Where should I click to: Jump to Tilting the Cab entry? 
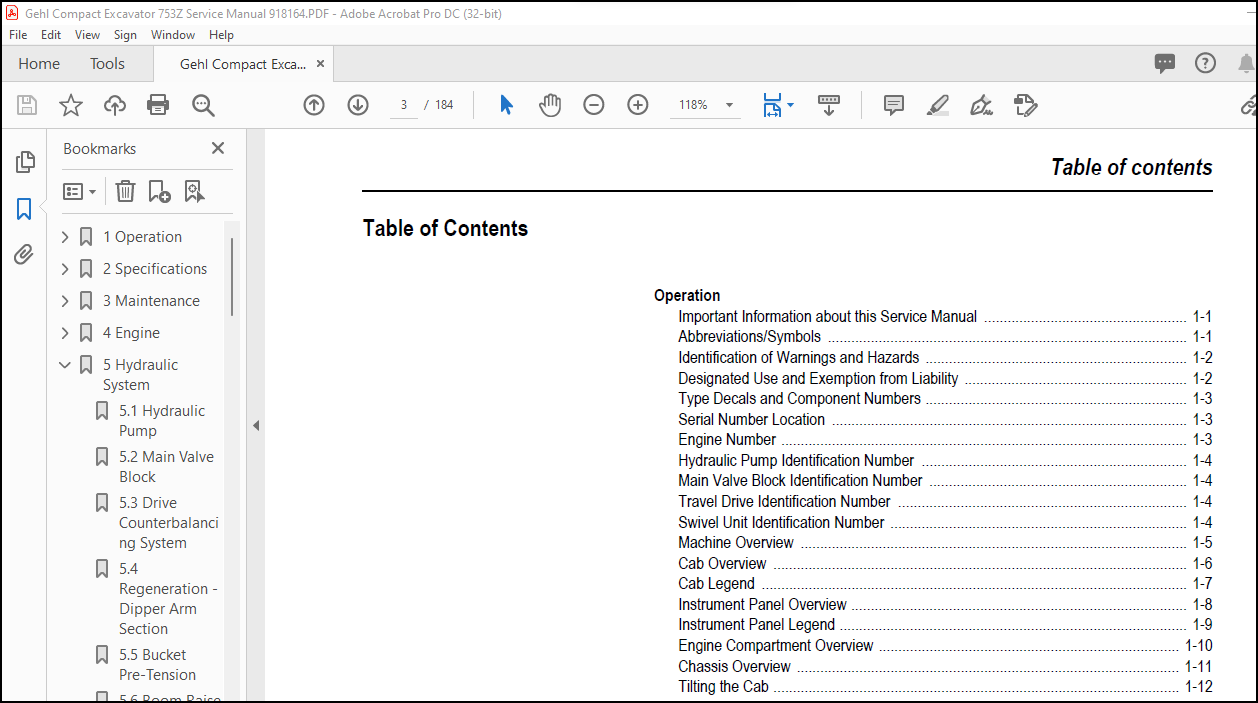click(723, 687)
